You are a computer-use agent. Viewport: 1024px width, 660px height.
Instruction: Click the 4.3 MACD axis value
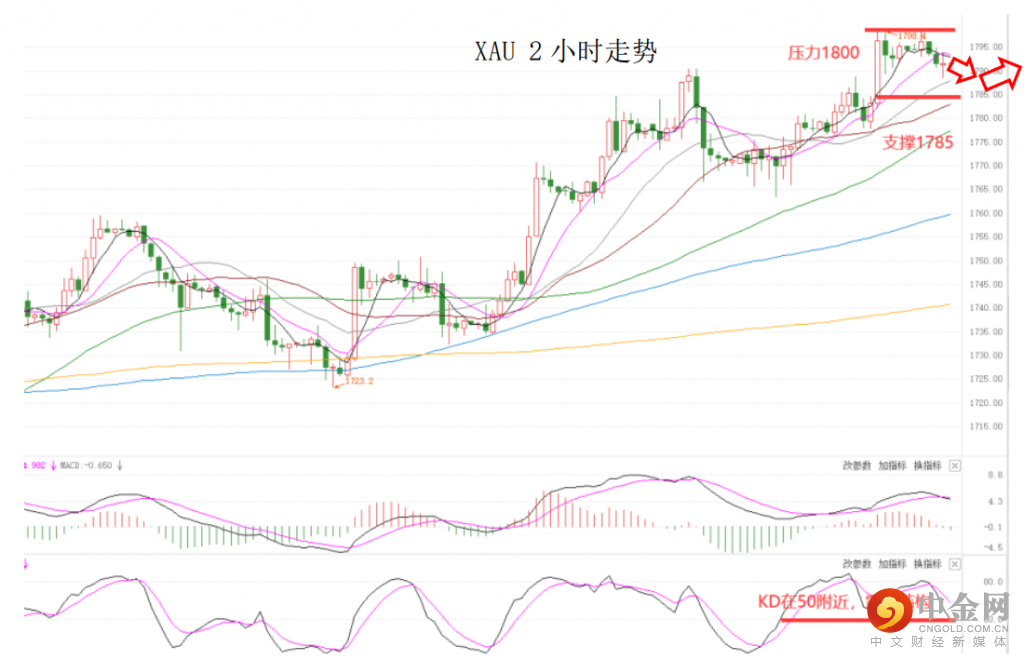pos(995,502)
